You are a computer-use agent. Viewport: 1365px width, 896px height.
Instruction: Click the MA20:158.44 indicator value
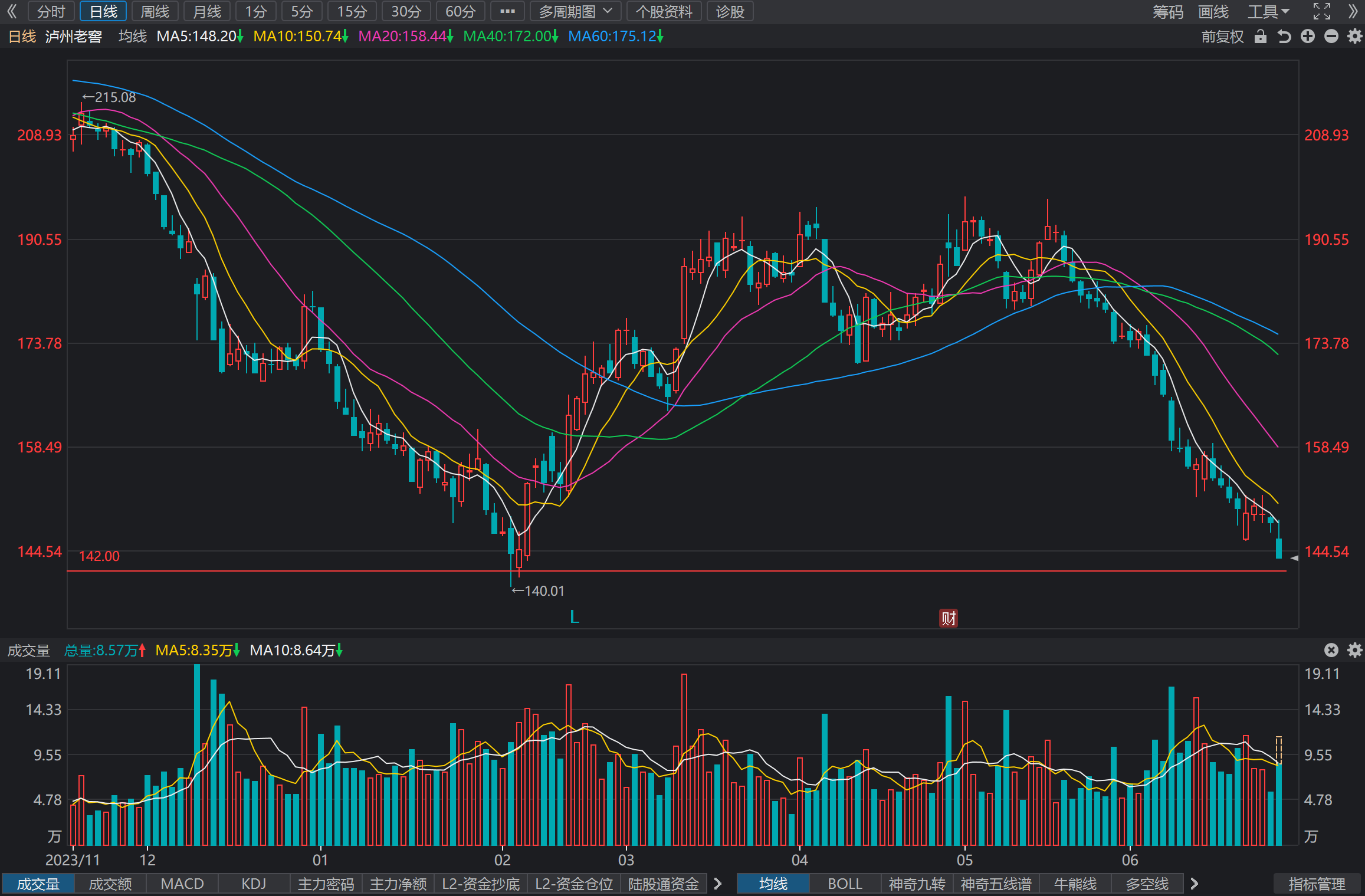click(x=406, y=37)
